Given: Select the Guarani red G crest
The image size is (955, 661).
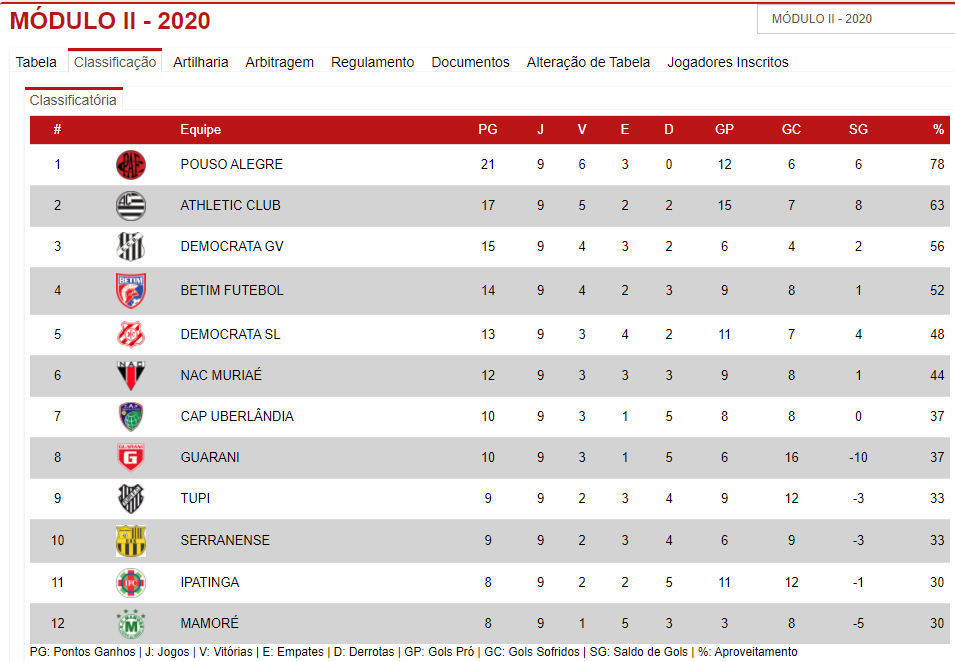Looking at the screenshot, I should pyautogui.click(x=131, y=457).
